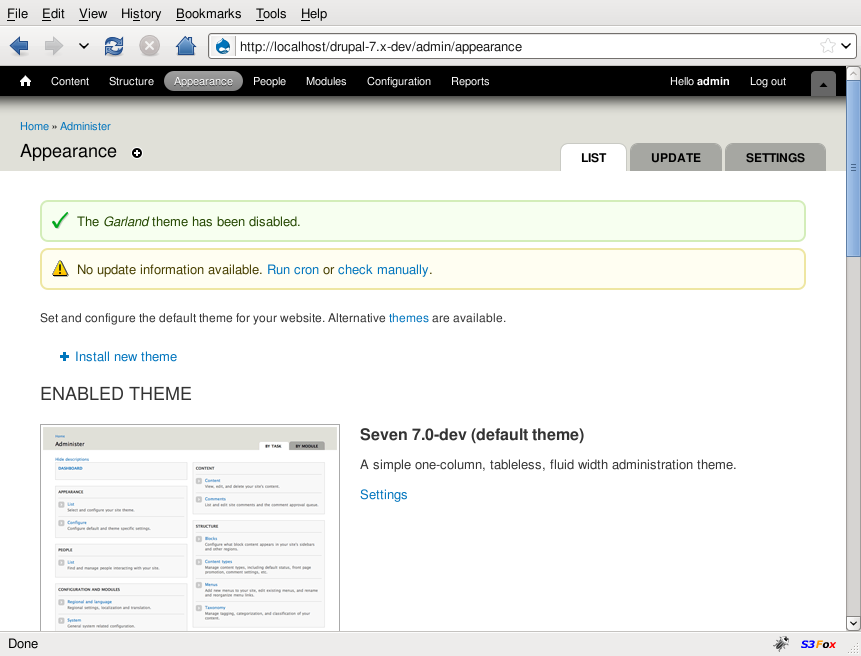Switch to the Update tab
The height and width of the screenshot is (656, 861).
pyautogui.click(x=675, y=158)
